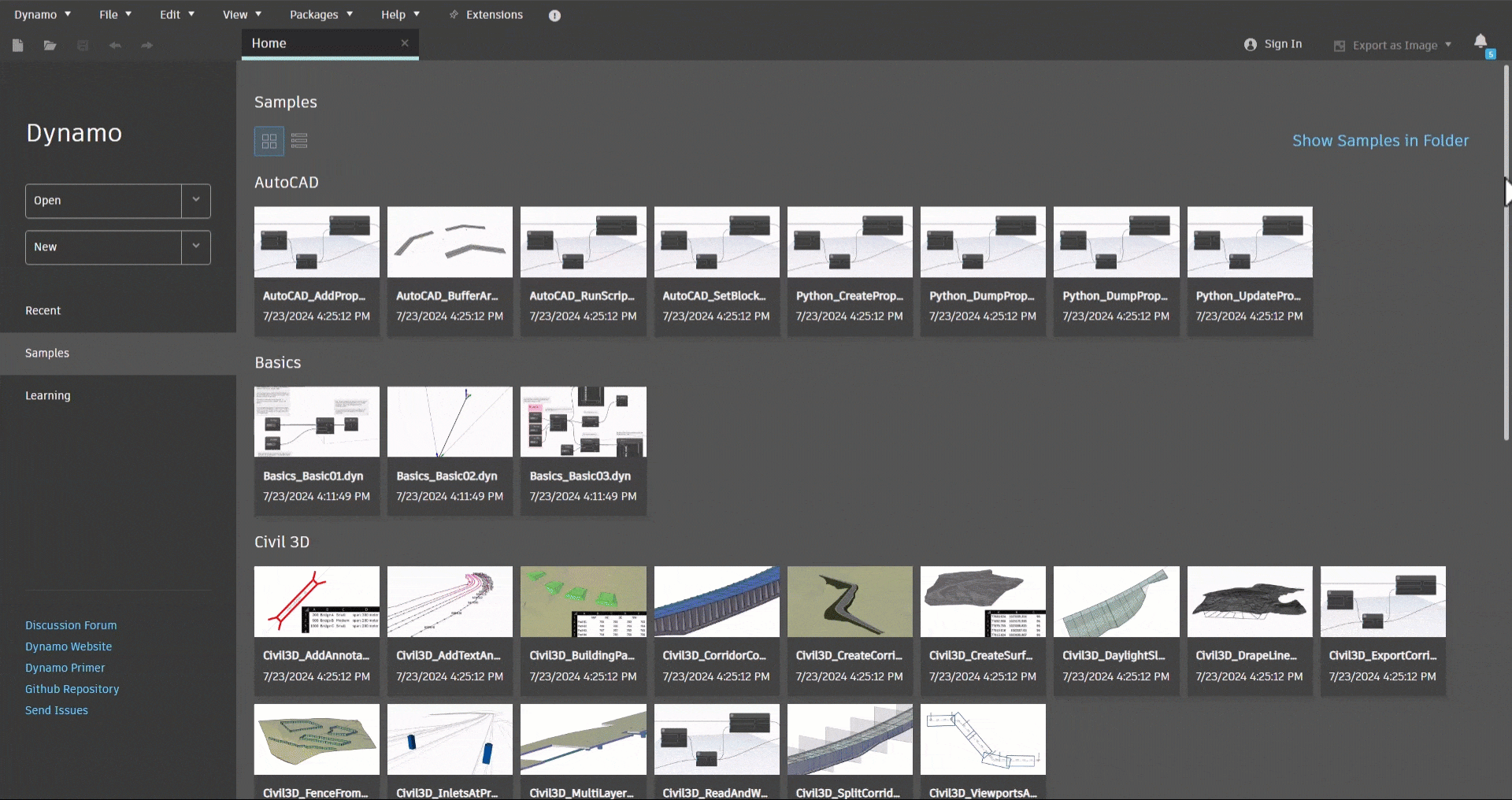The image size is (1512, 800).
Task: Open the Civil3D_BuildingPa sample thumbnail
Action: tap(583, 602)
